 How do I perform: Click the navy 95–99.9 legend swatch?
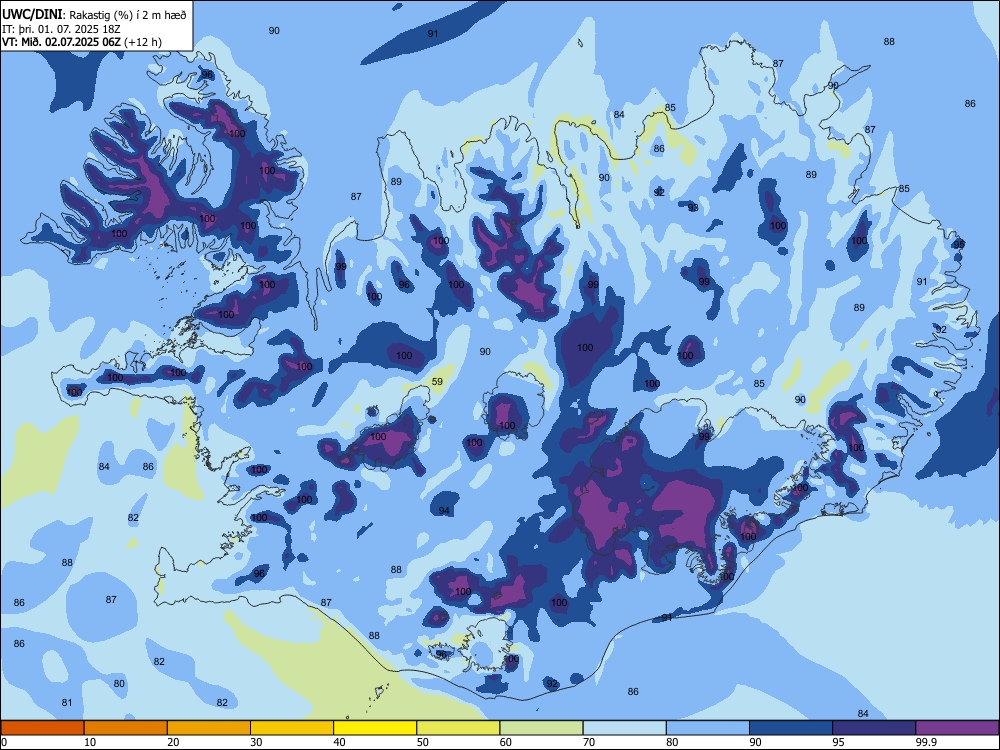pos(874,728)
